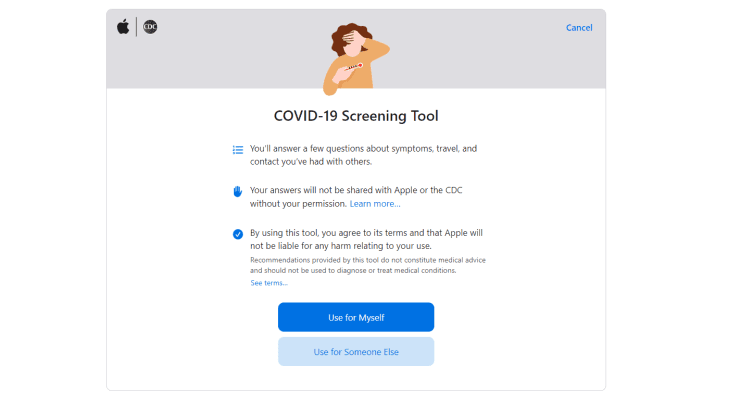
Task: Cancel the screening tool
Action: (579, 28)
